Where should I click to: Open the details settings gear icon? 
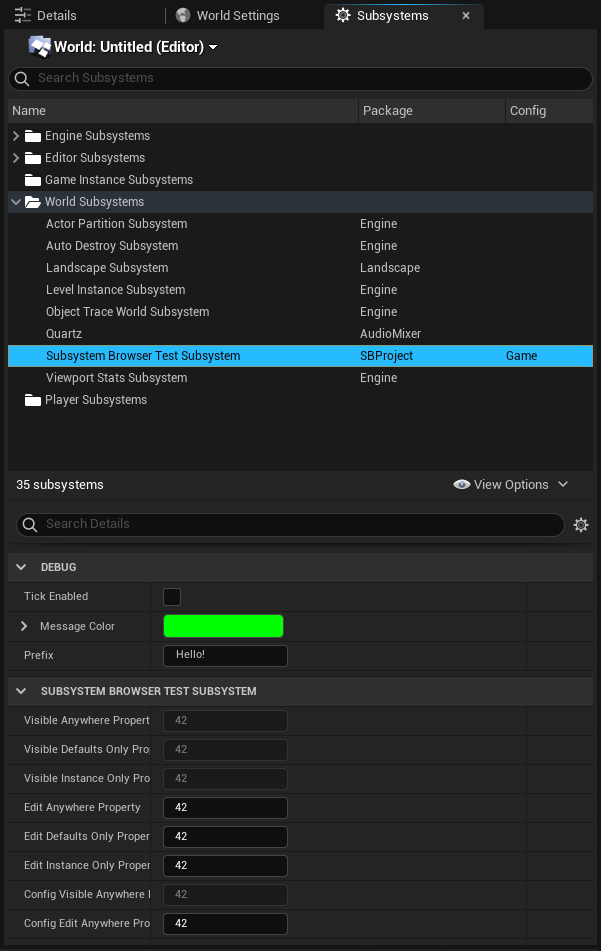[581, 525]
